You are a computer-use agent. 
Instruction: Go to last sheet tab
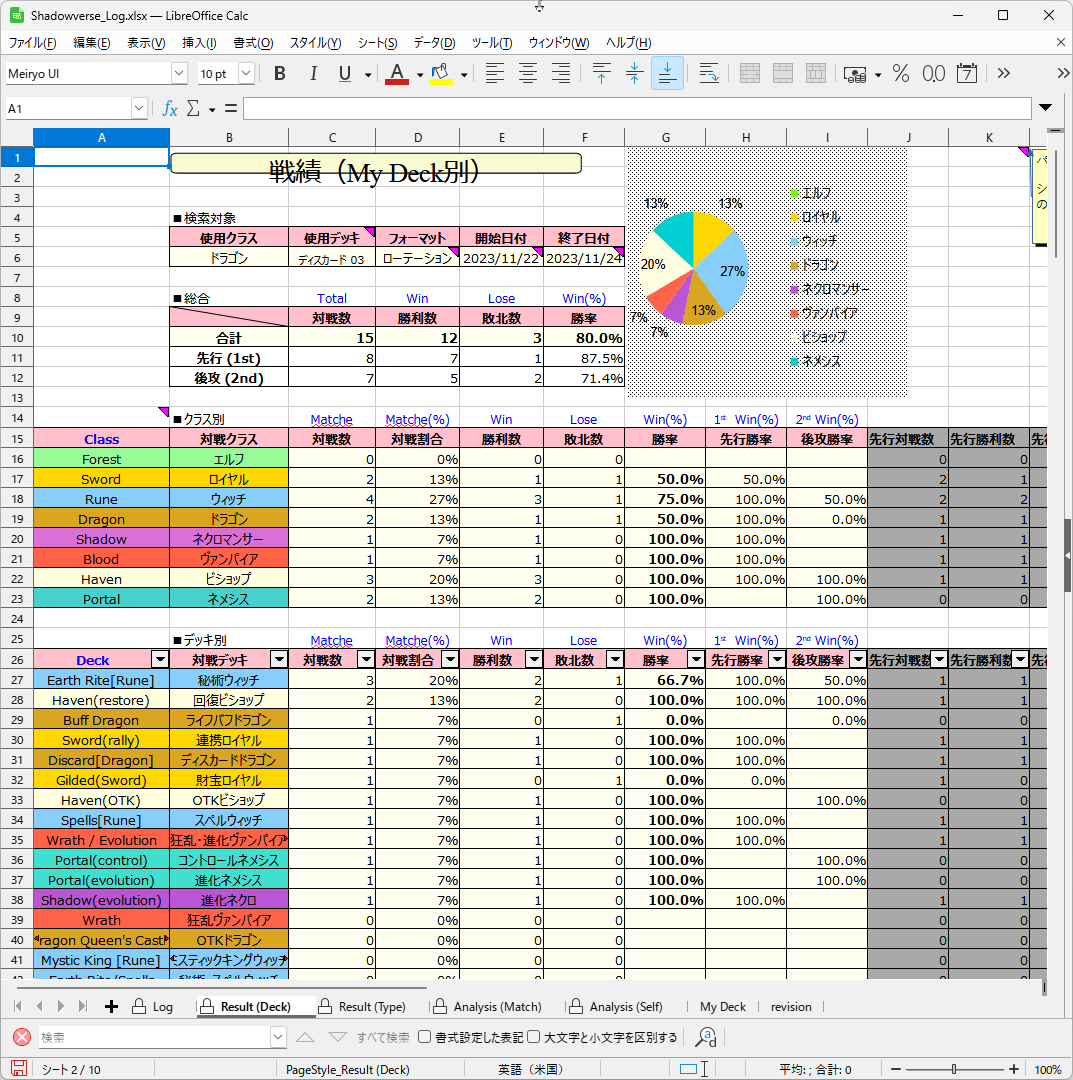point(83,1007)
